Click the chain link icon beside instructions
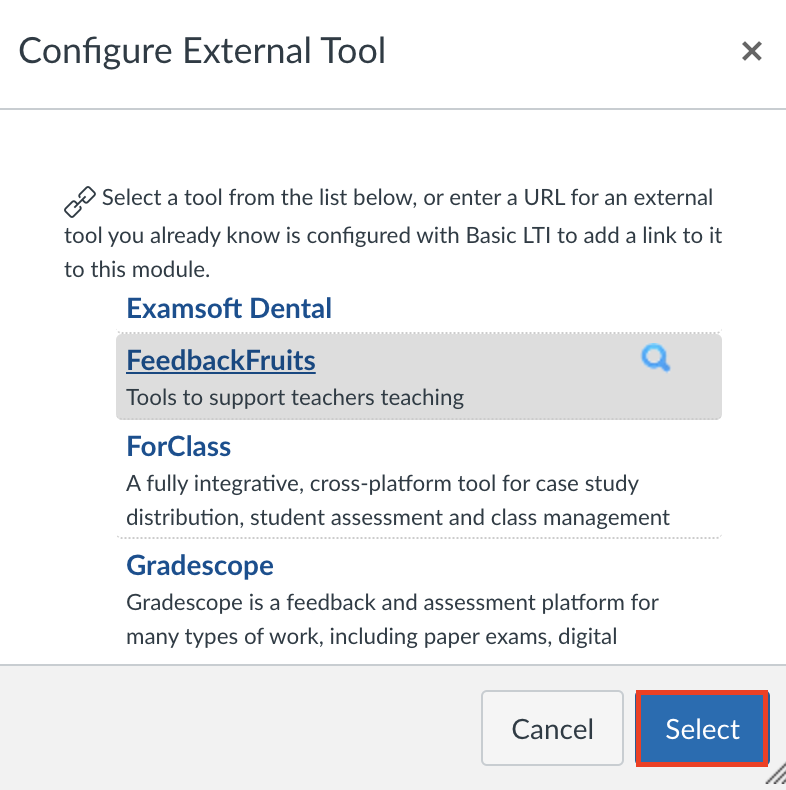 (x=79, y=202)
